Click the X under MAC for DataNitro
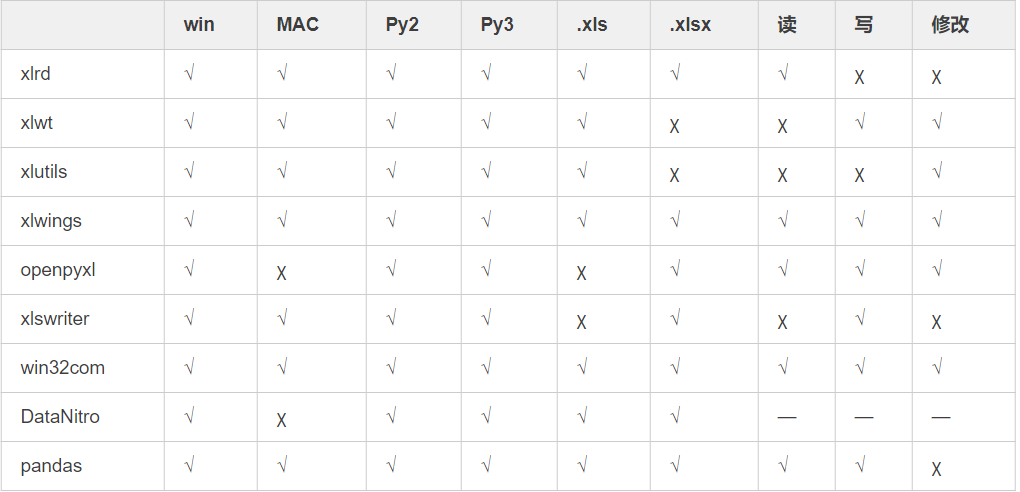The image size is (1020, 492). 282,420
